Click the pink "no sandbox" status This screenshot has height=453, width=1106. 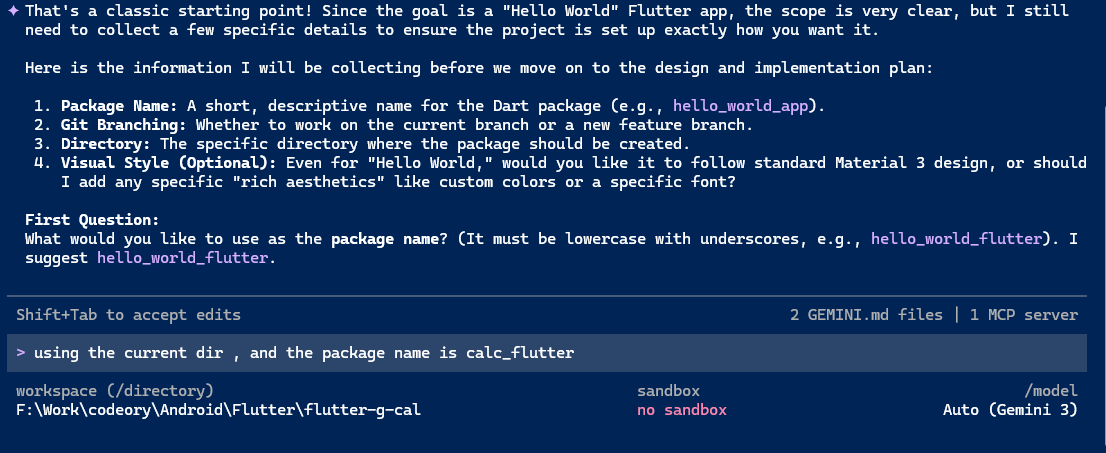pyautogui.click(x=682, y=410)
